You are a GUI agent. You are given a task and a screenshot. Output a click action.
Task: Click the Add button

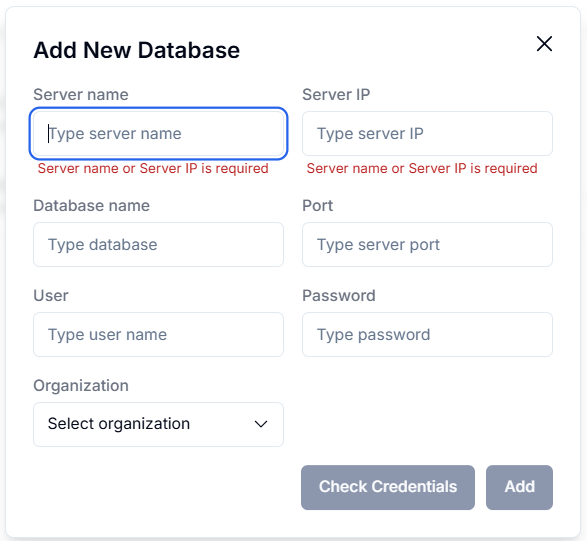519,487
